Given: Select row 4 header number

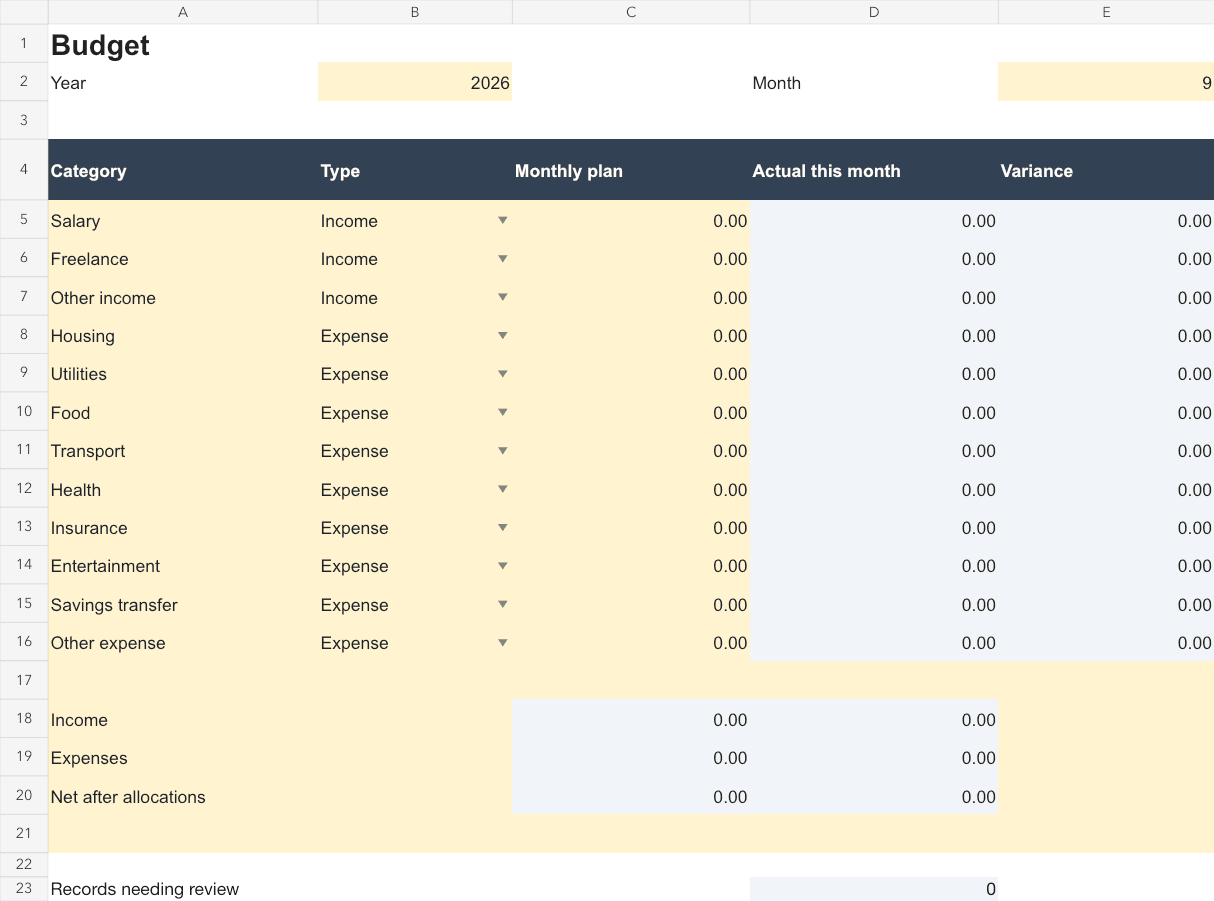Looking at the screenshot, I should point(24,170).
